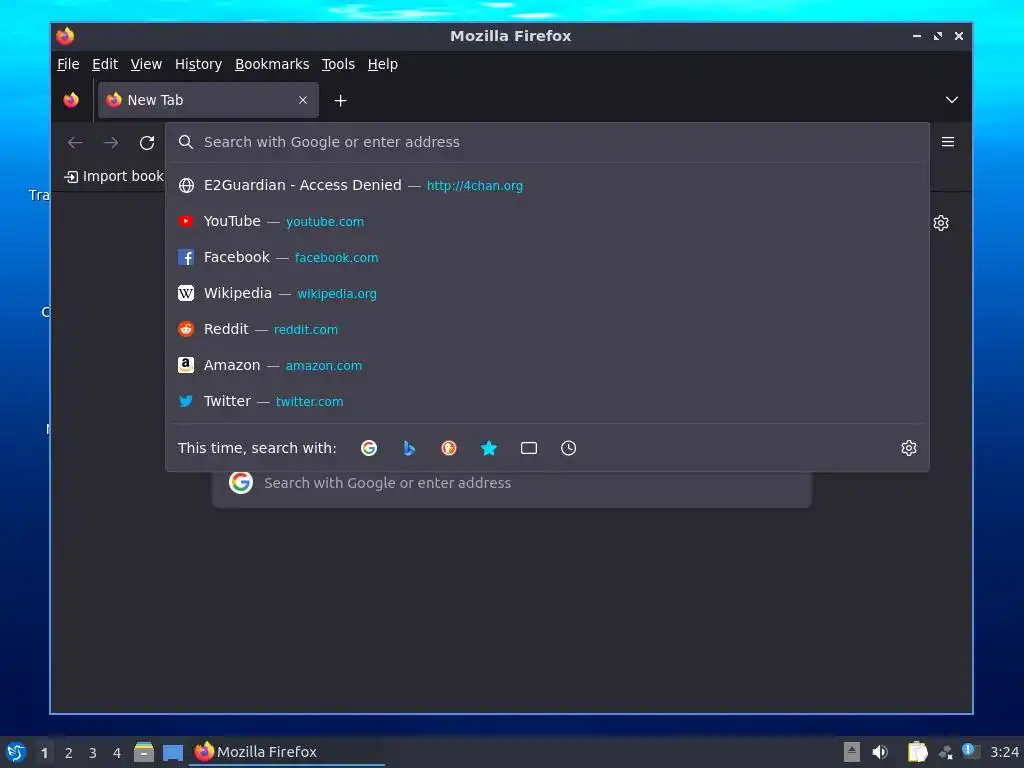
Task: Search this time with DuckDuckGo icon
Action: point(449,448)
